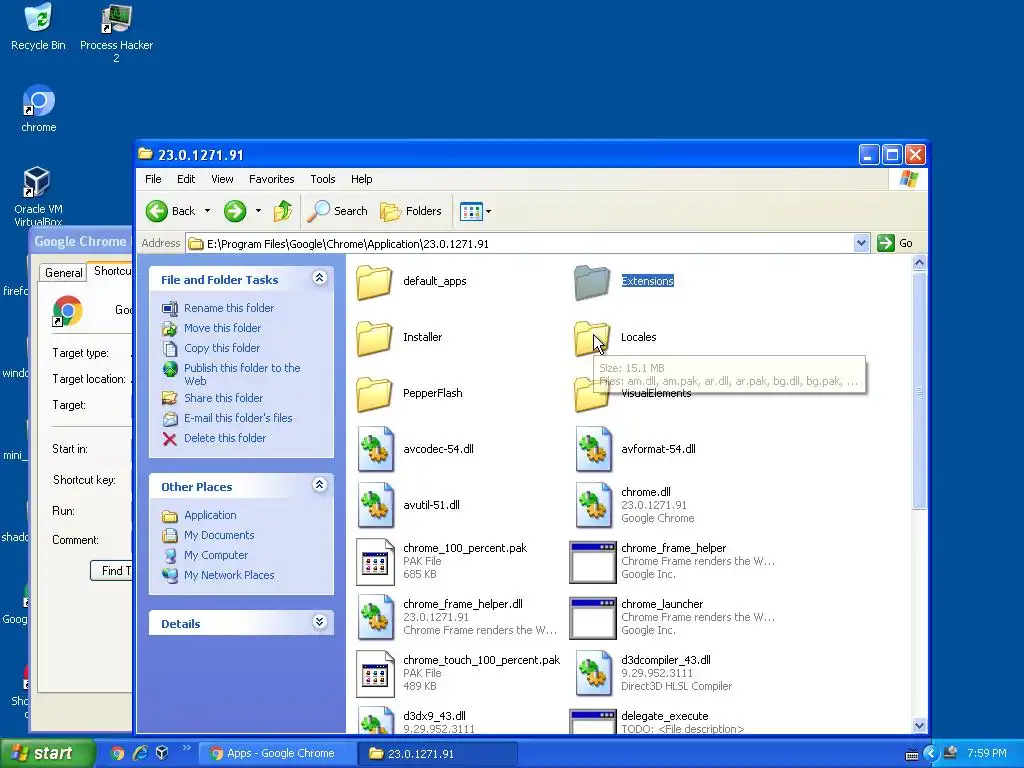Image resolution: width=1024 pixels, height=768 pixels.
Task: Click Delete this folder link
Action: [225, 438]
